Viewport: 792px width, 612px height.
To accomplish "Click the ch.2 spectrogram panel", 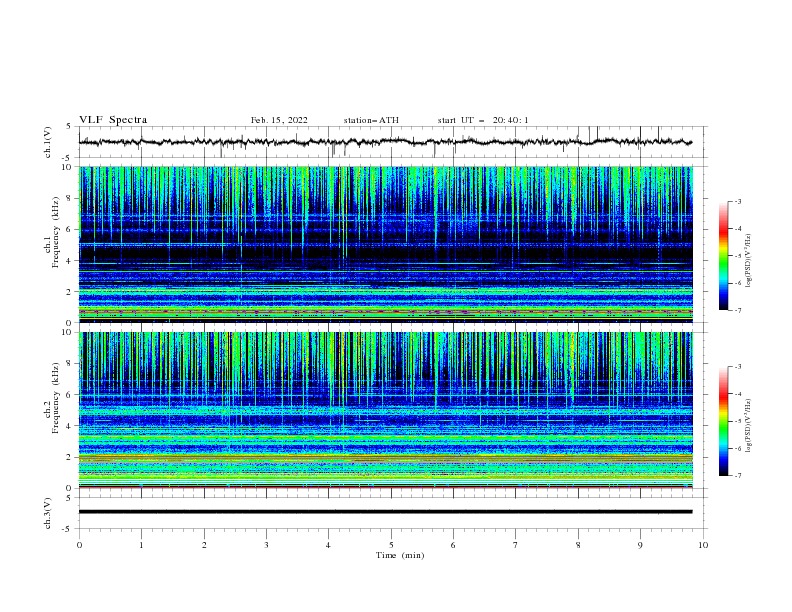I will click(386, 410).
